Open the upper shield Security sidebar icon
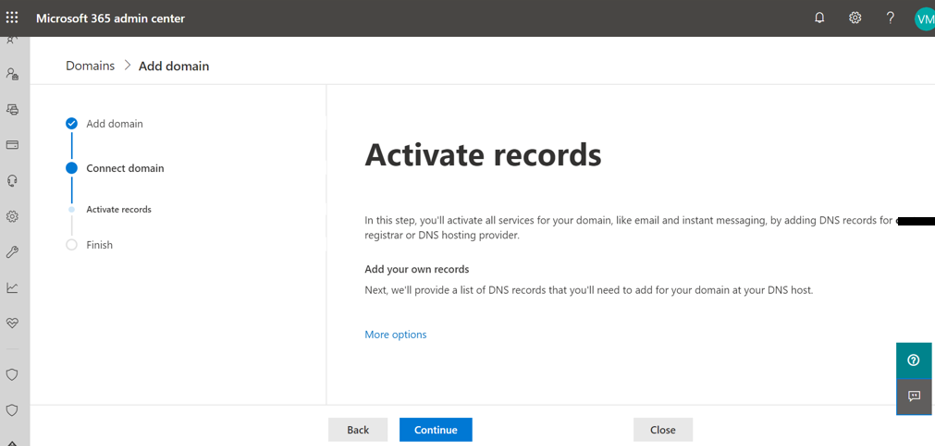 click(x=12, y=374)
